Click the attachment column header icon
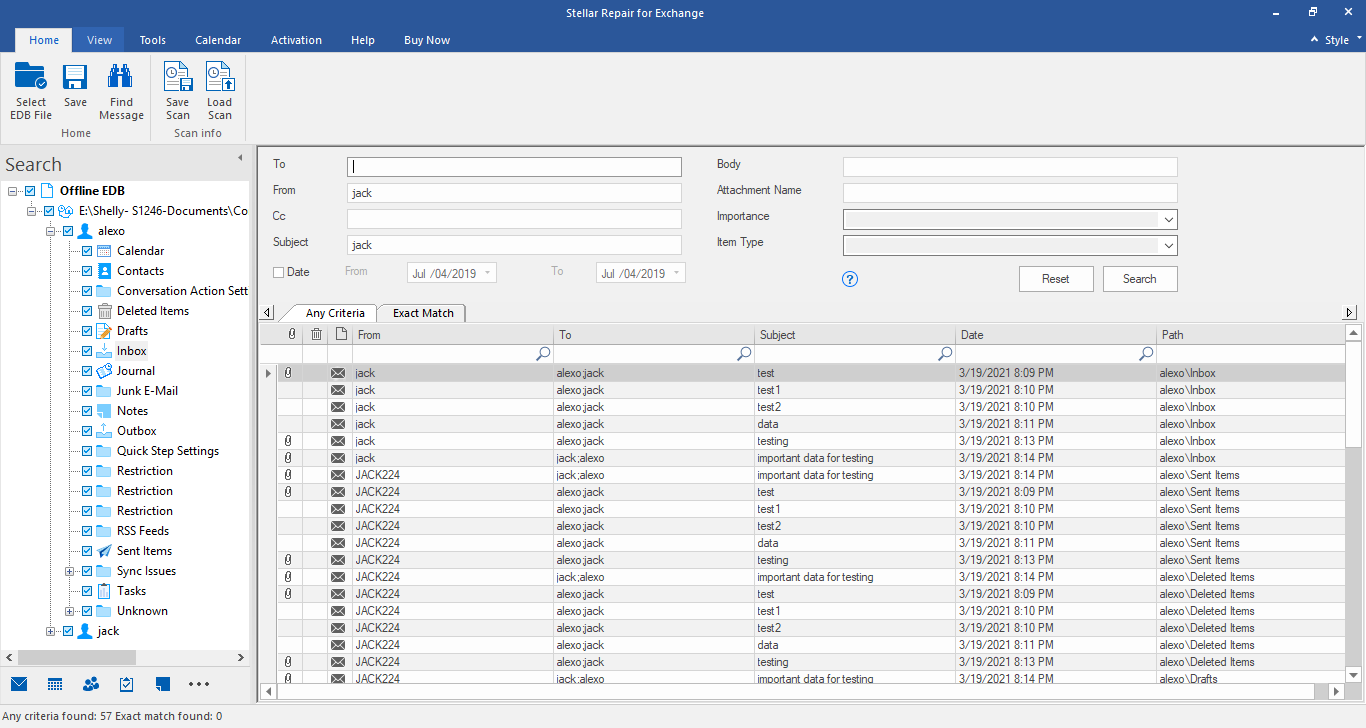 point(291,335)
